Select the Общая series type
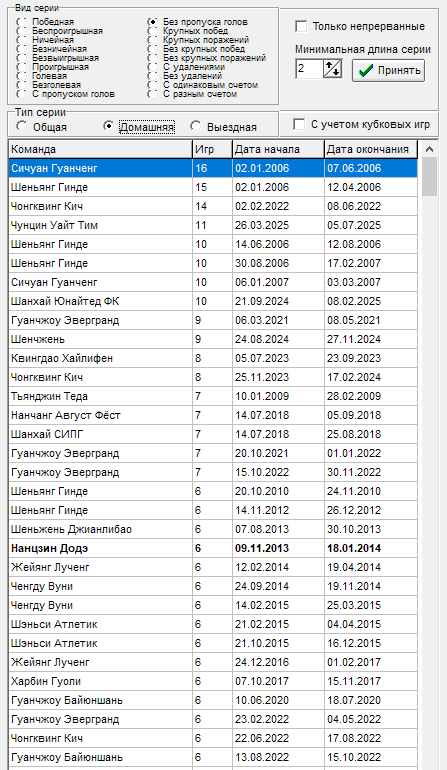Image resolution: width=447 pixels, height=770 pixels. tap(22, 127)
